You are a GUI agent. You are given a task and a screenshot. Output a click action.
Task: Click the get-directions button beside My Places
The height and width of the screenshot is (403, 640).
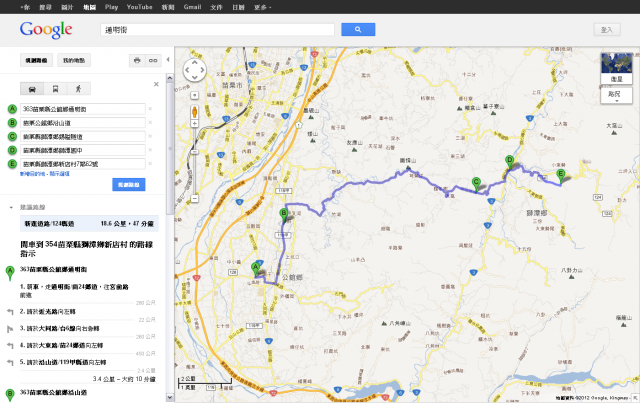click(36, 60)
